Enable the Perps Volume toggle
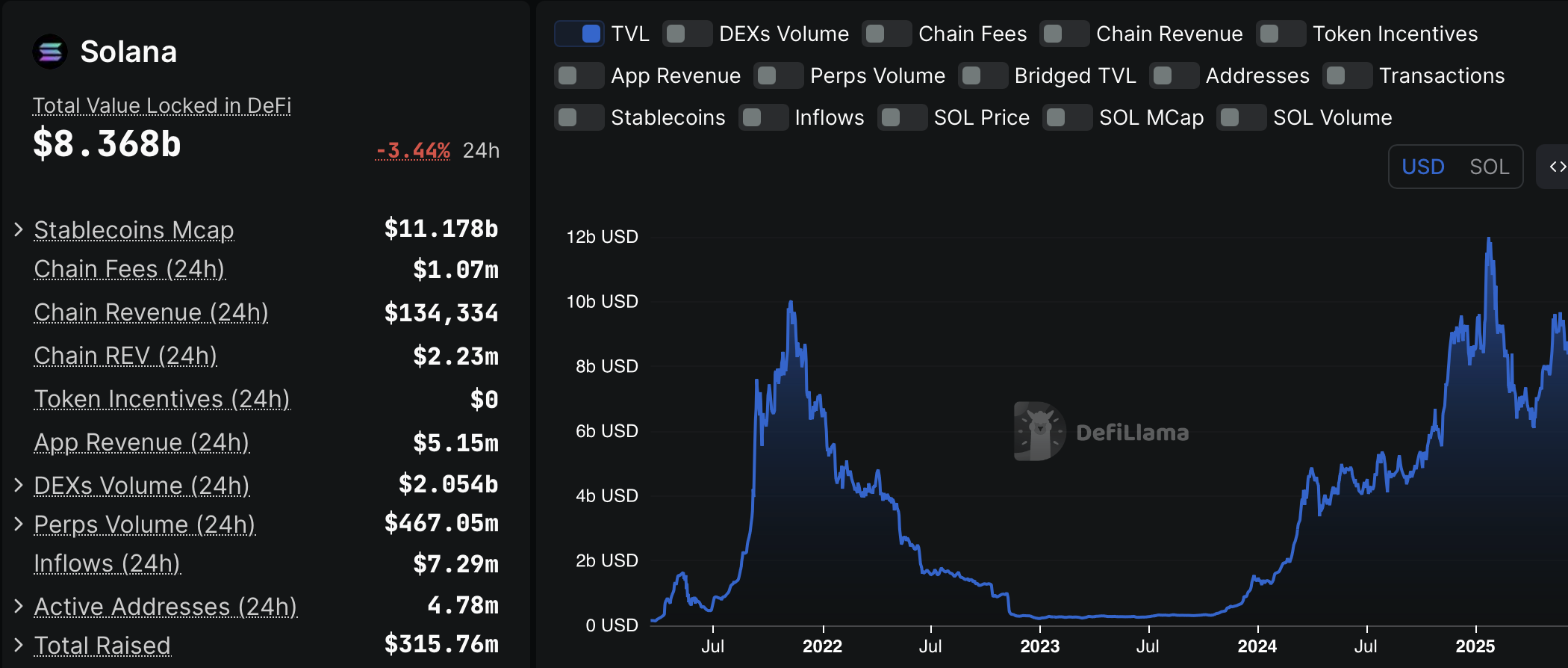The height and width of the screenshot is (668, 1568). click(x=778, y=75)
